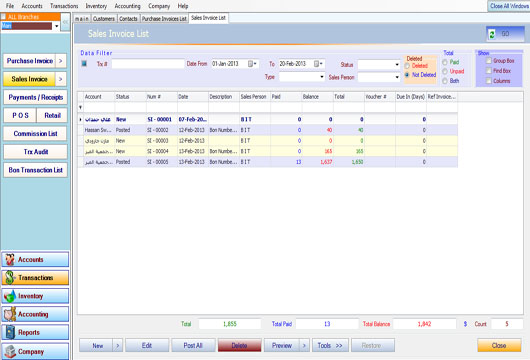Click the GO button
The height and width of the screenshot is (360, 530).
pyautogui.click(x=505, y=34)
